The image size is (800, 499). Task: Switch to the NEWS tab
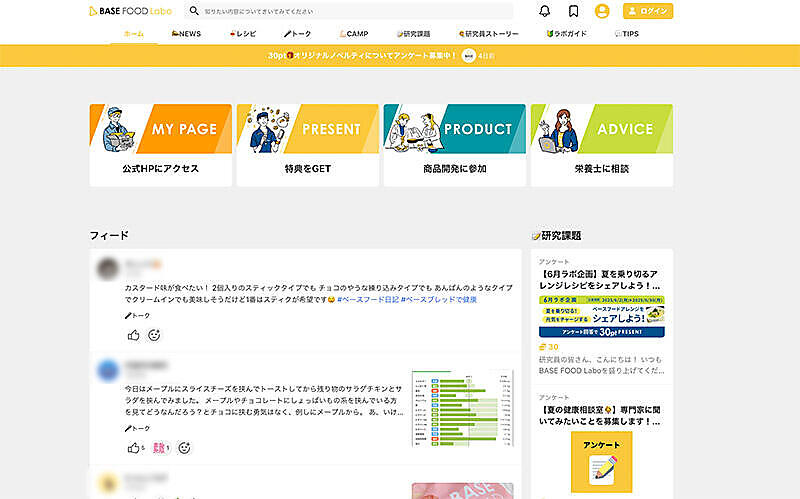tap(186, 34)
